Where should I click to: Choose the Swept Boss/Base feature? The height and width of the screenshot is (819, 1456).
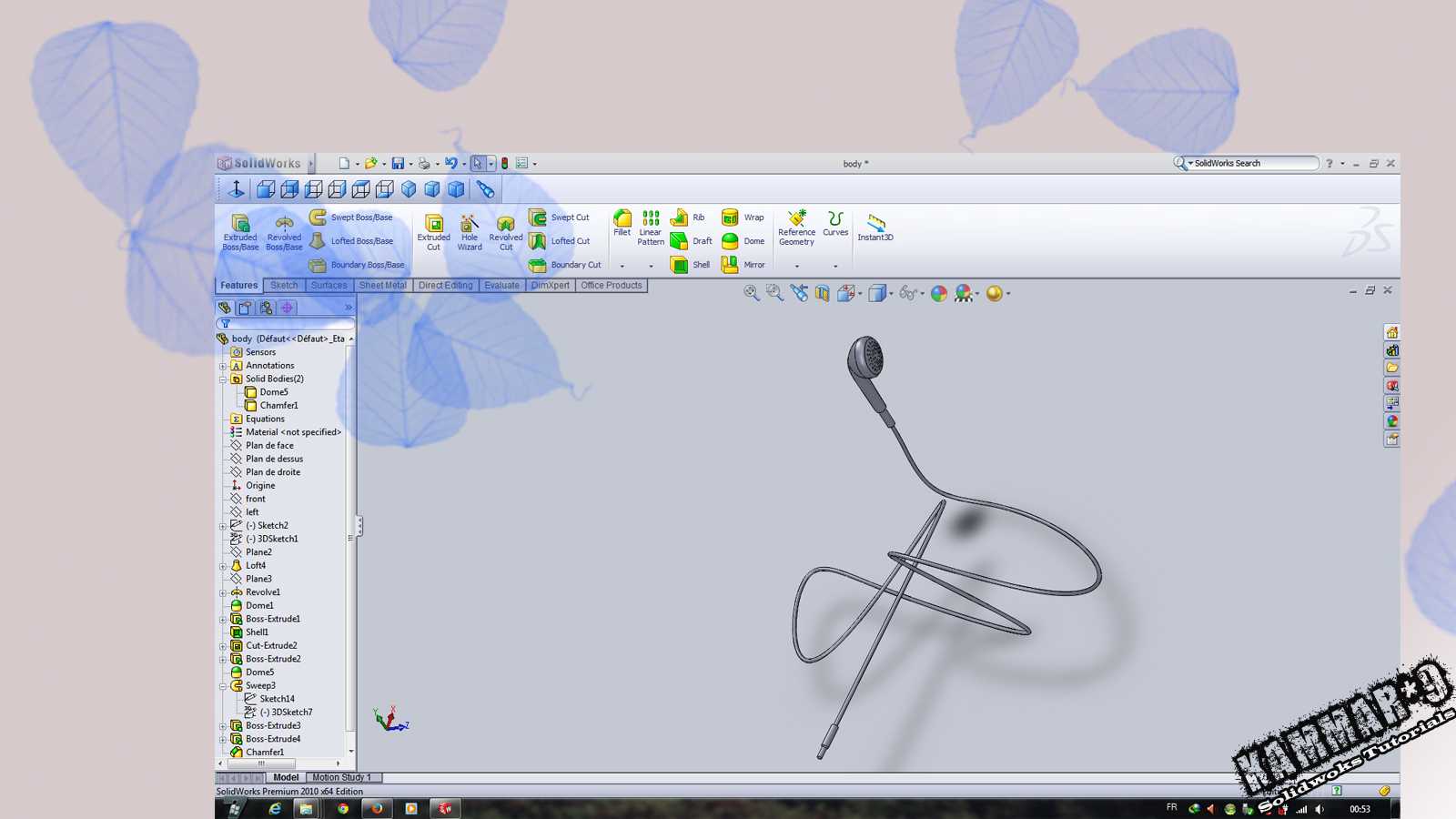(x=351, y=217)
